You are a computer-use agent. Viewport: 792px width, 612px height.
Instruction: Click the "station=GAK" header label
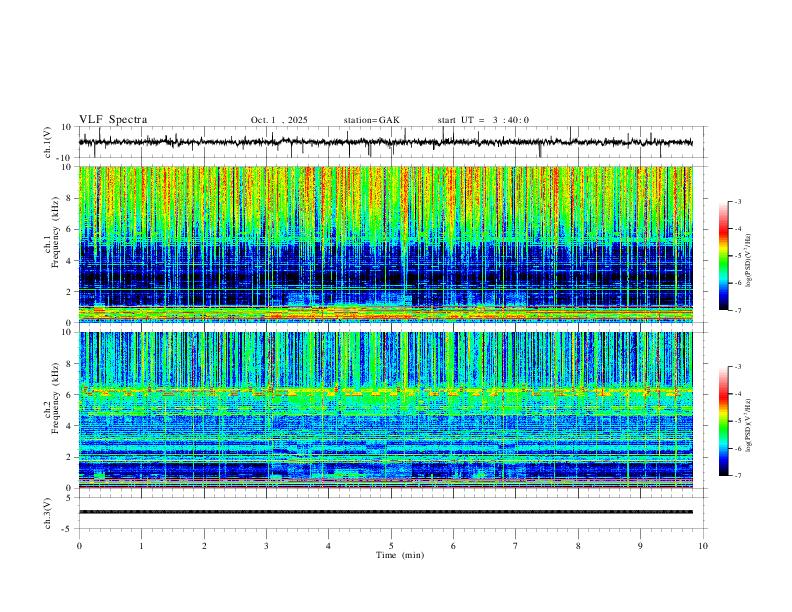tap(371, 120)
